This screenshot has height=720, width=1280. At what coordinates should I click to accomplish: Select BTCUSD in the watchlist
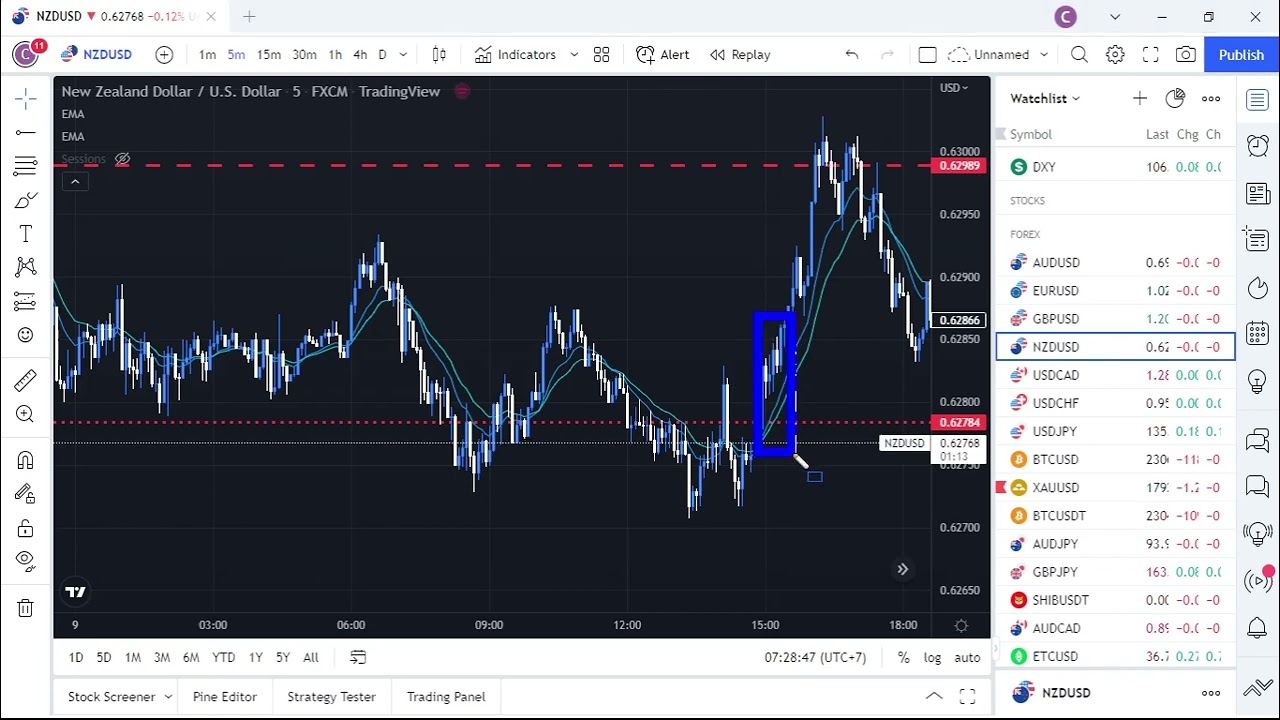1116,460
